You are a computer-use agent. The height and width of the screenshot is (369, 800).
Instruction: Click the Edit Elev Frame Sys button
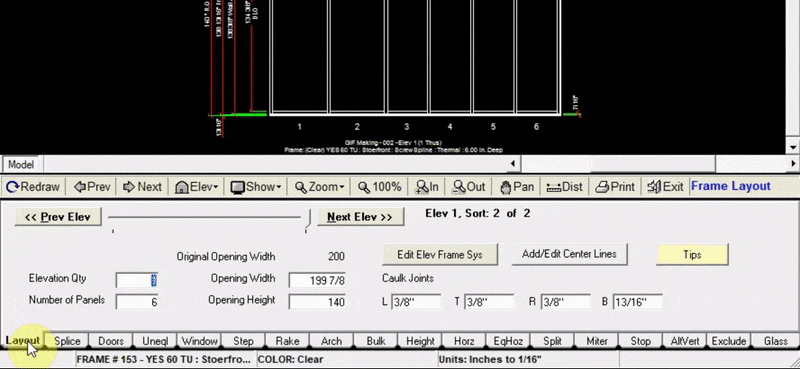(440, 254)
